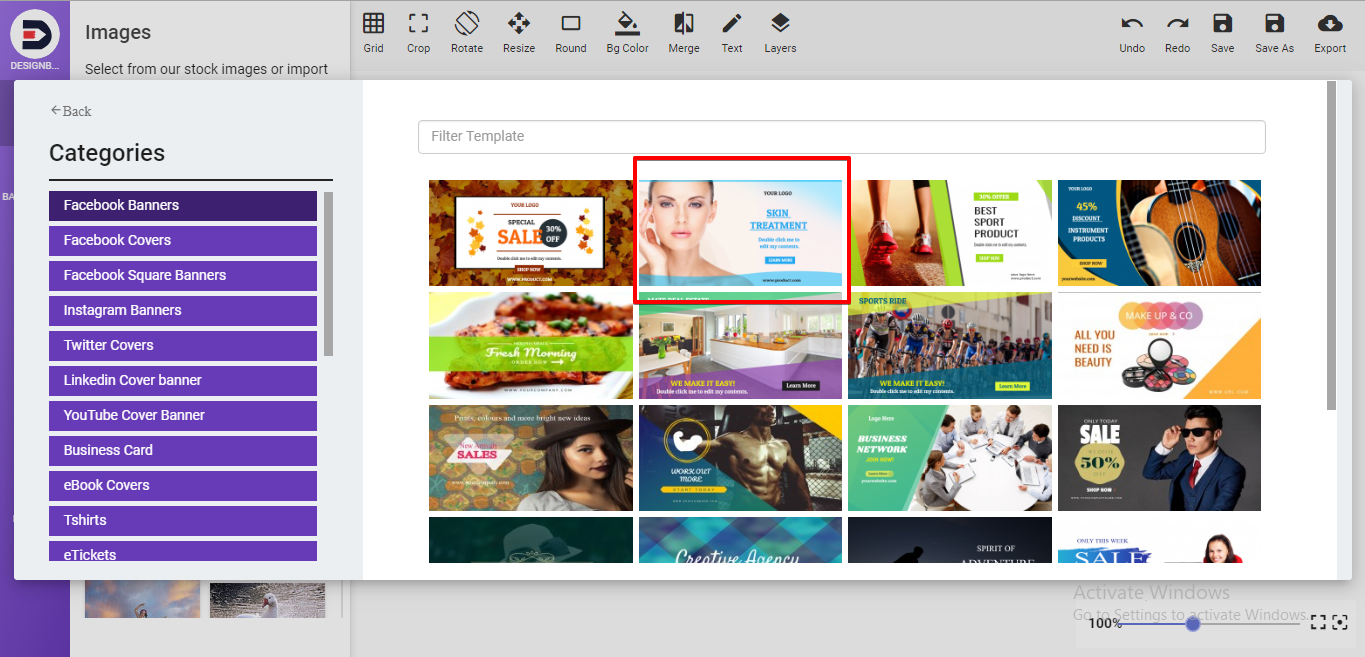The width and height of the screenshot is (1365, 657).
Task: Open the eTickets category
Action: [183, 552]
